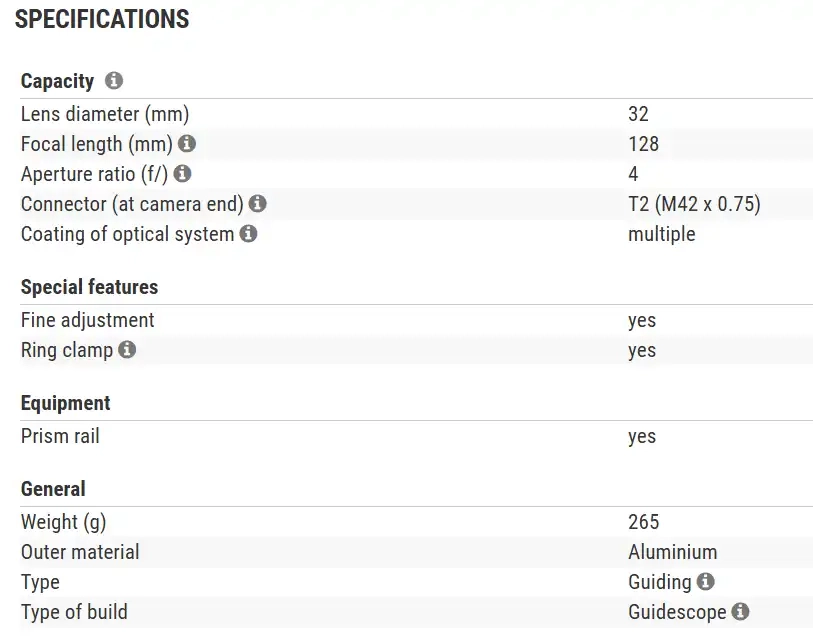Image resolution: width=813 pixels, height=642 pixels.
Task: Click info icon for Coating of optical system
Action: coord(248,234)
